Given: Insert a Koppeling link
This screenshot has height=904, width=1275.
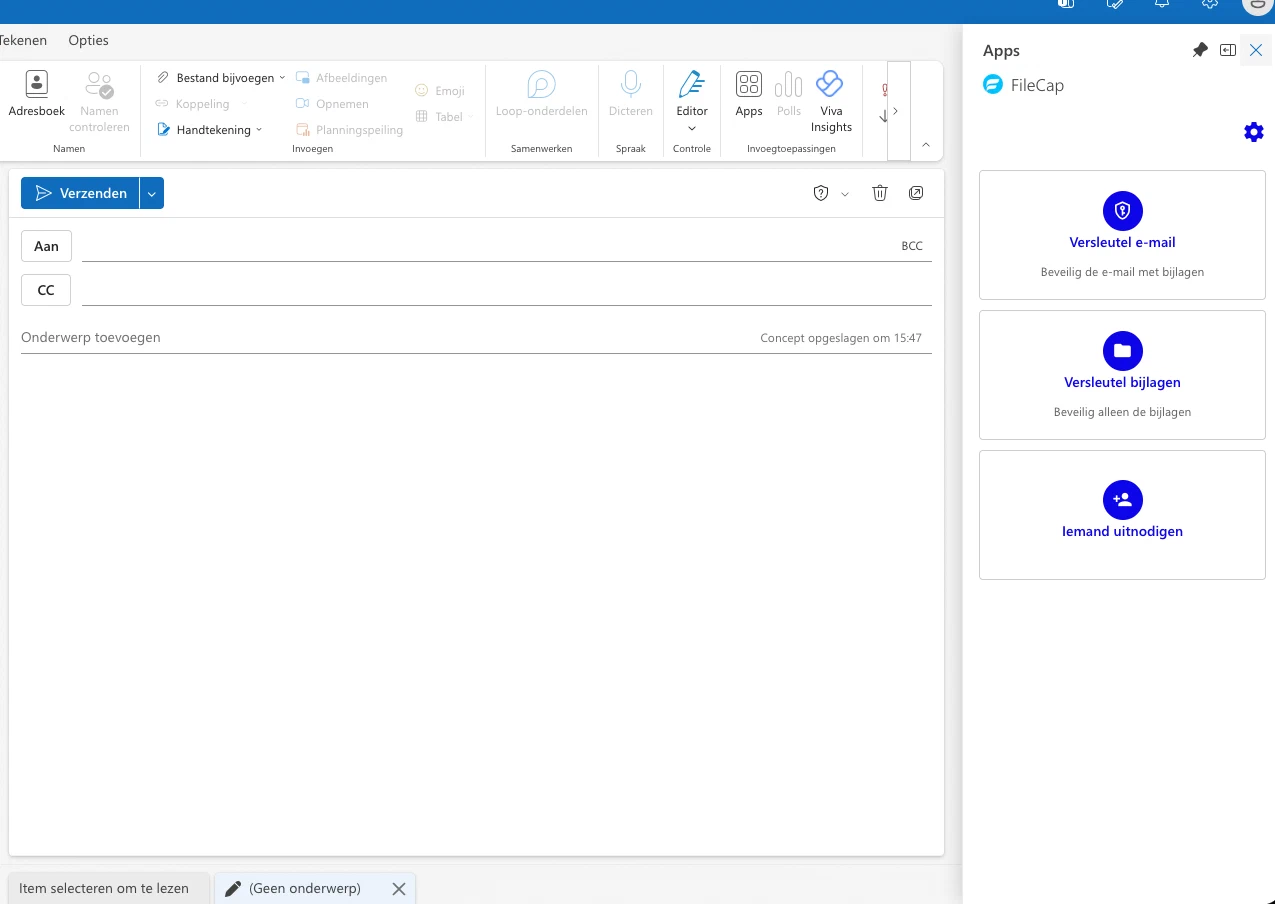Looking at the screenshot, I should pos(193,104).
